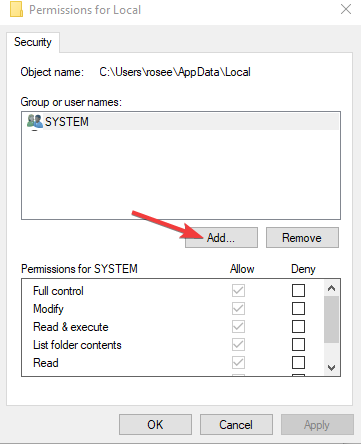
Task: Close the Permissions for Local dialog
Action: point(346,9)
